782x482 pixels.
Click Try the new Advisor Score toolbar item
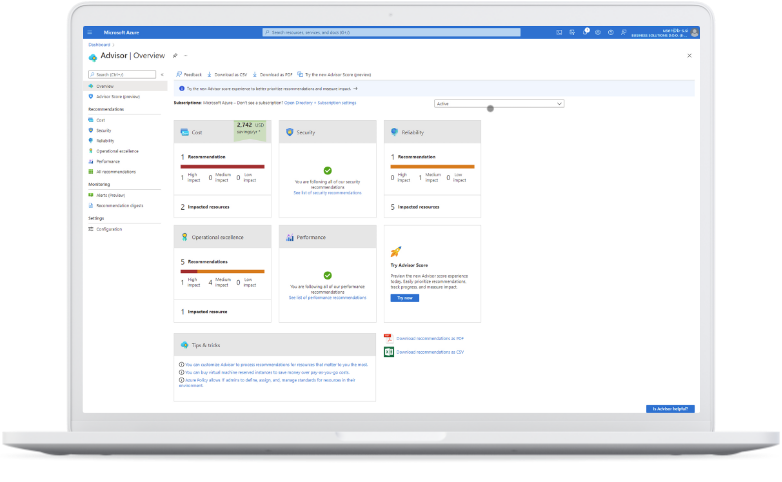tap(334, 74)
